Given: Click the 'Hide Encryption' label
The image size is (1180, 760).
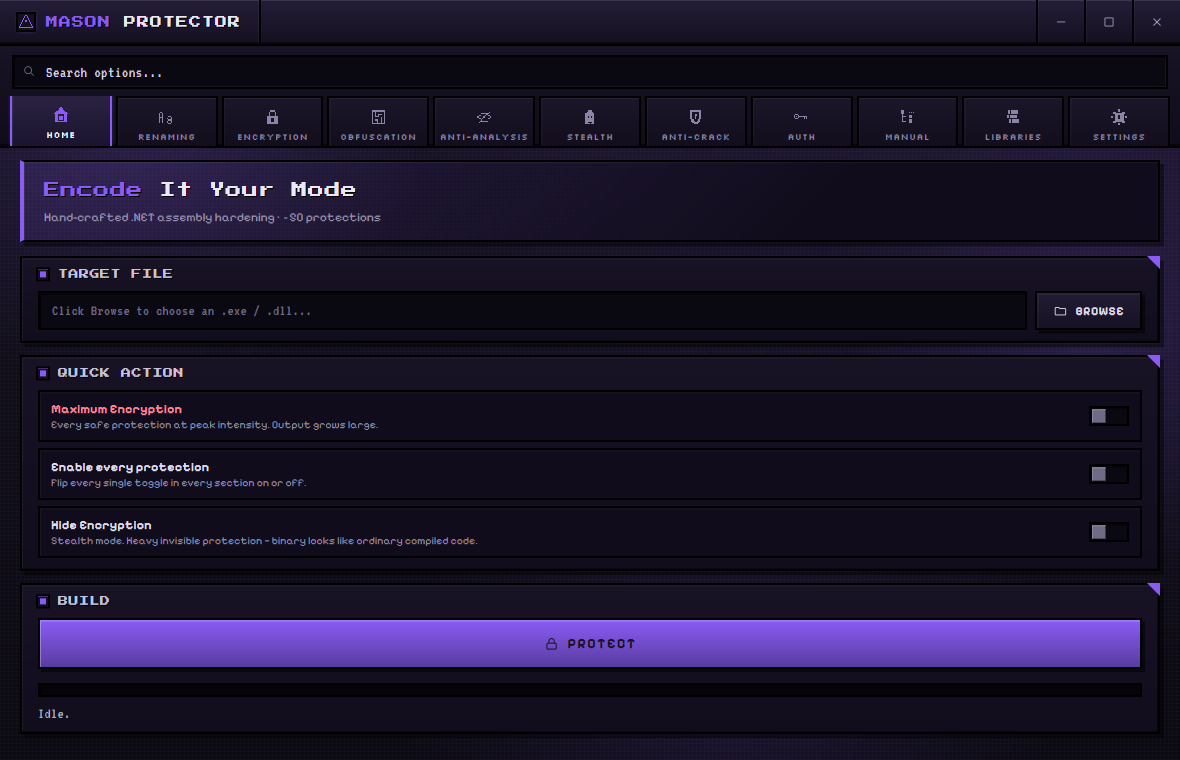Looking at the screenshot, I should tap(102, 525).
